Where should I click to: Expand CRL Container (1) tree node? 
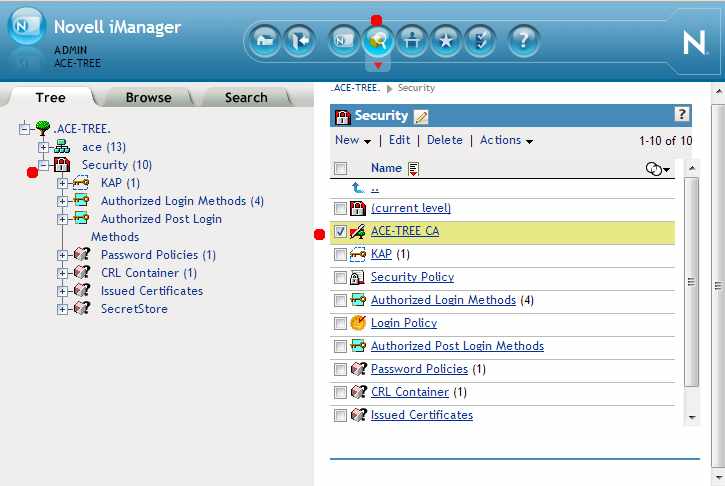tap(62, 273)
